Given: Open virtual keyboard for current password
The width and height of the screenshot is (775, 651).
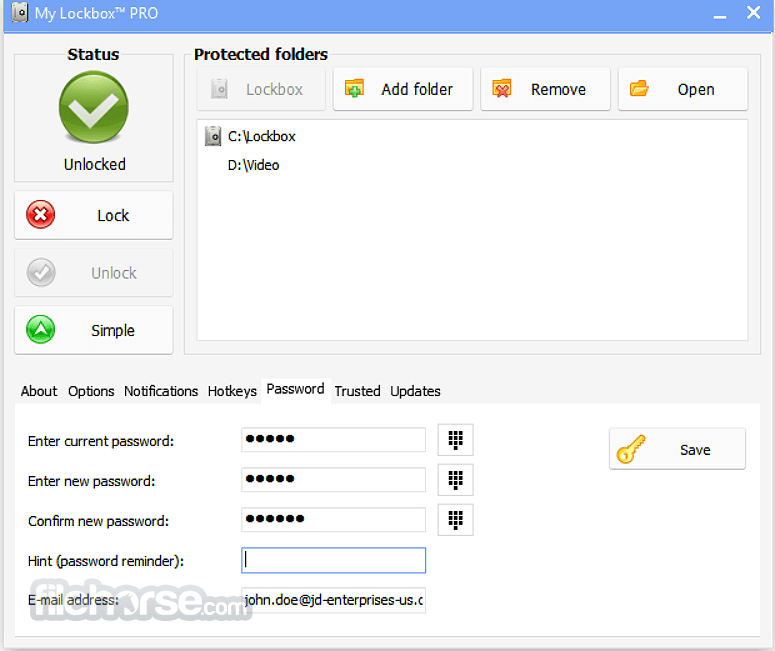Looking at the screenshot, I should click(x=455, y=440).
